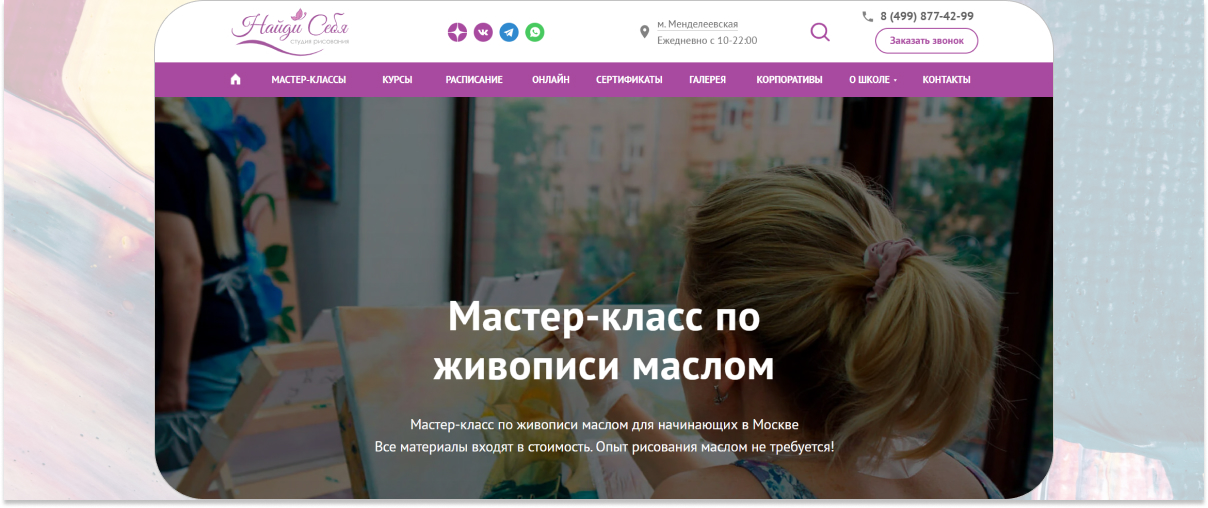
Task: Click the location pin icon near Менделеевская
Action: (x=644, y=32)
